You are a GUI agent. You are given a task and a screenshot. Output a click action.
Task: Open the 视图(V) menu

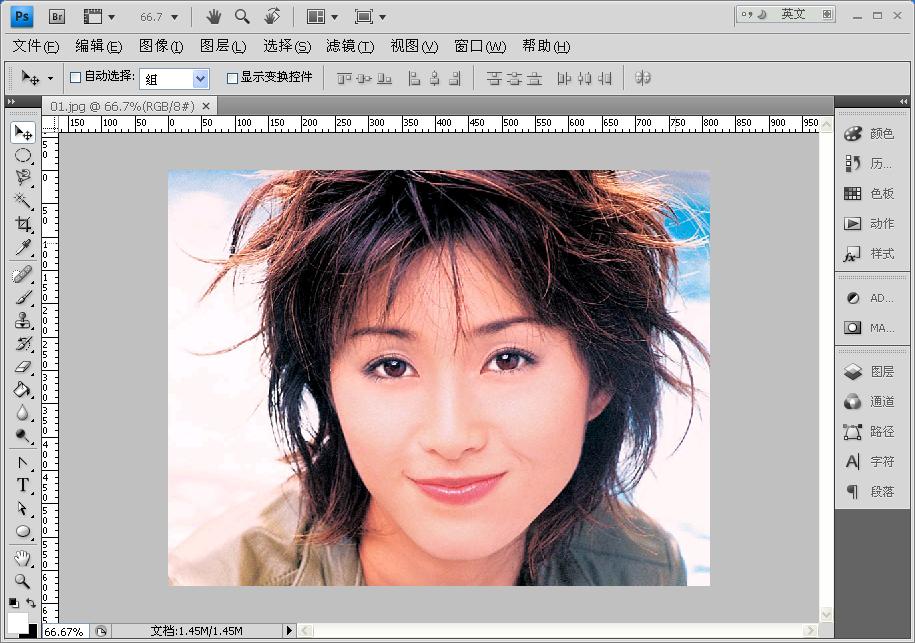414,46
